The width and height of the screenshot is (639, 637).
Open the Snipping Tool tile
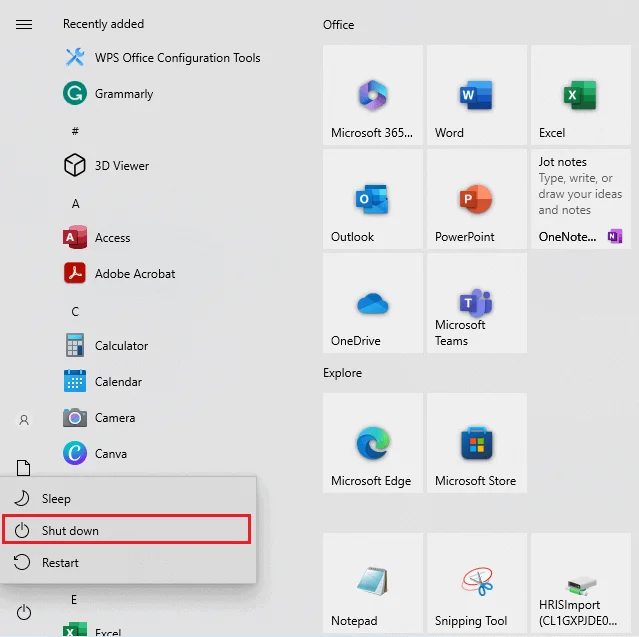click(x=477, y=583)
